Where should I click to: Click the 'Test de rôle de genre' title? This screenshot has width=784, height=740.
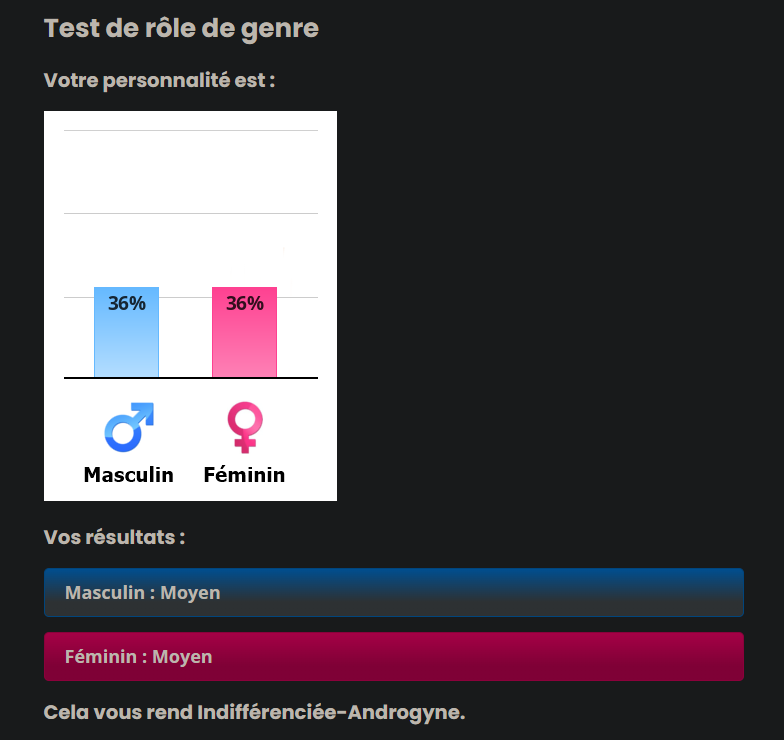click(181, 28)
